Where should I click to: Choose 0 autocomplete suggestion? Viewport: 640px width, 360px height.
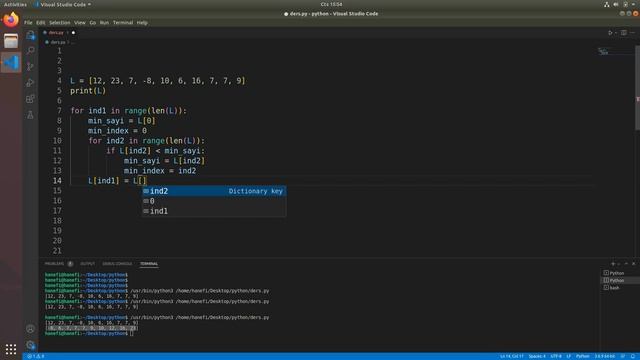[214, 201]
